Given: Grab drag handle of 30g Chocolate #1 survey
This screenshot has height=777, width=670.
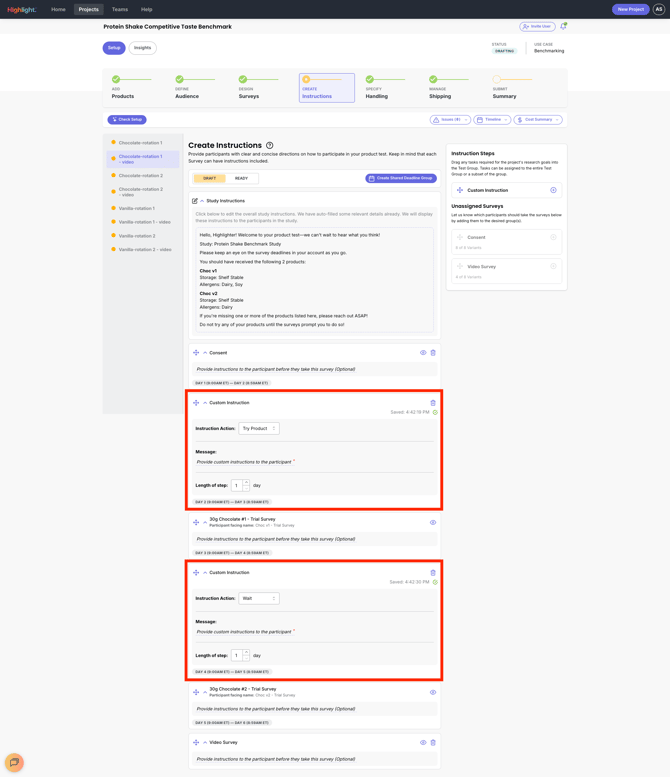Looking at the screenshot, I should (196, 522).
